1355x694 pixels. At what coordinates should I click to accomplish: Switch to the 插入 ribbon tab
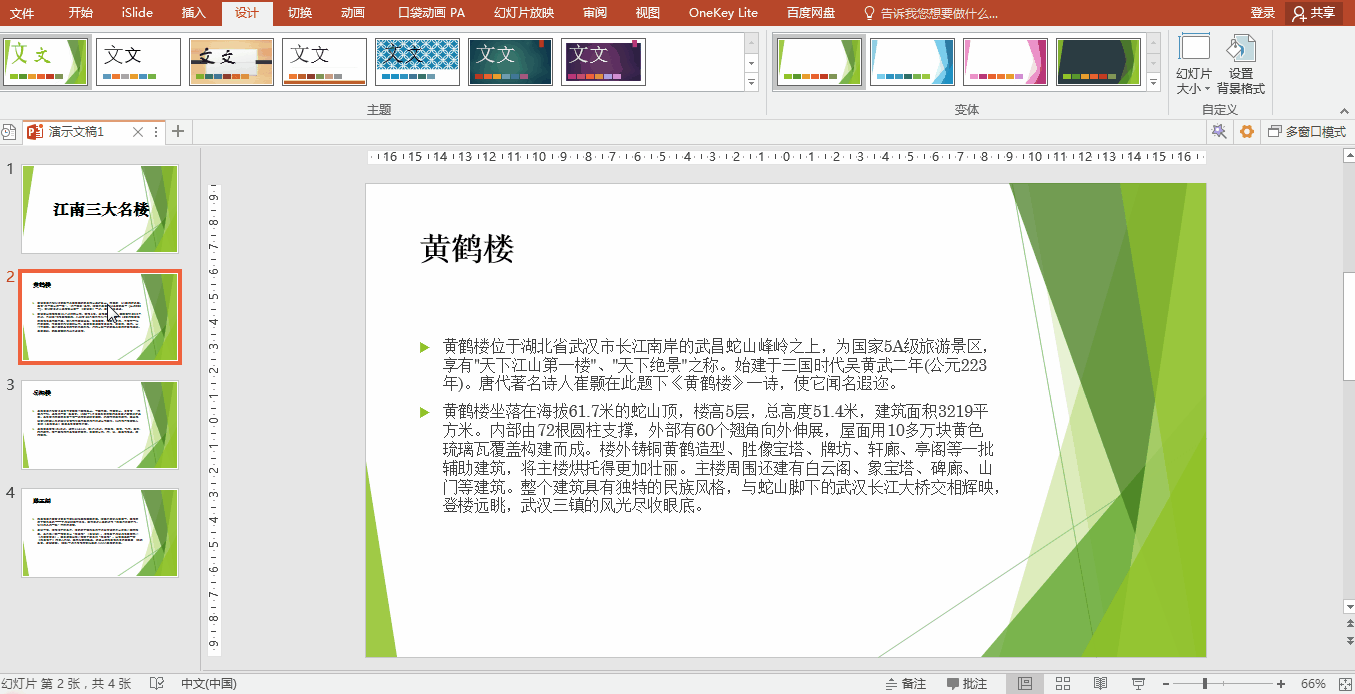click(x=194, y=13)
